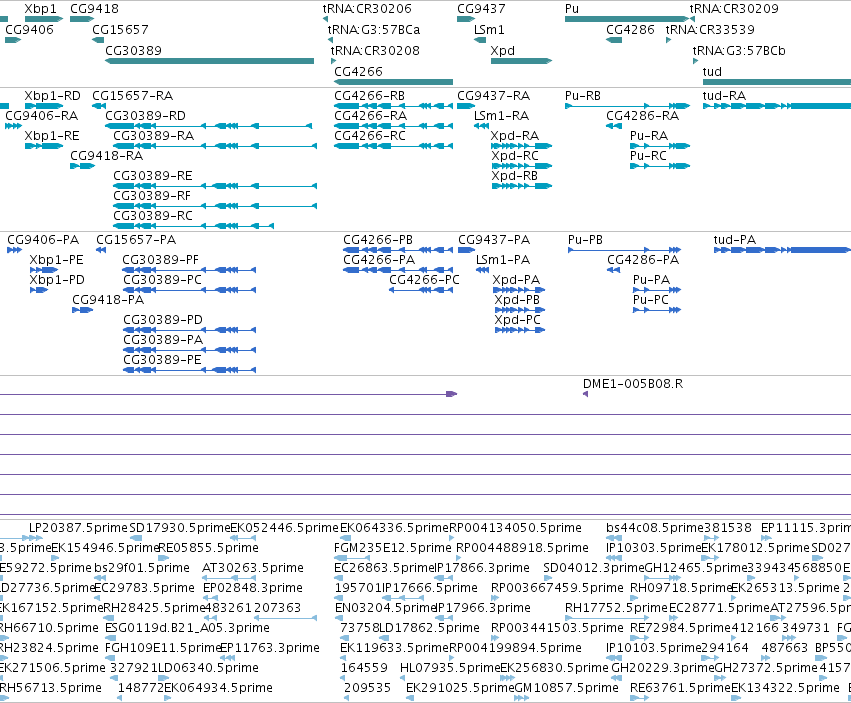Click the CG9406-RA transcript label
This screenshot has width=851, height=703.
(41, 116)
